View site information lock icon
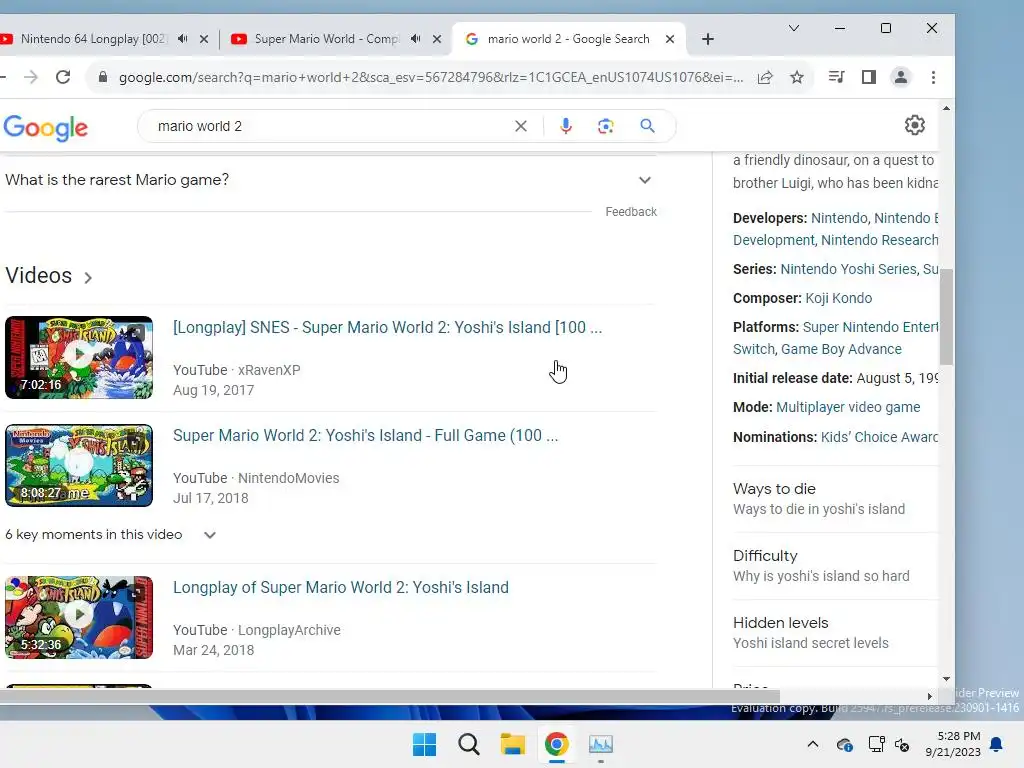The image size is (1024, 768). click(x=103, y=77)
